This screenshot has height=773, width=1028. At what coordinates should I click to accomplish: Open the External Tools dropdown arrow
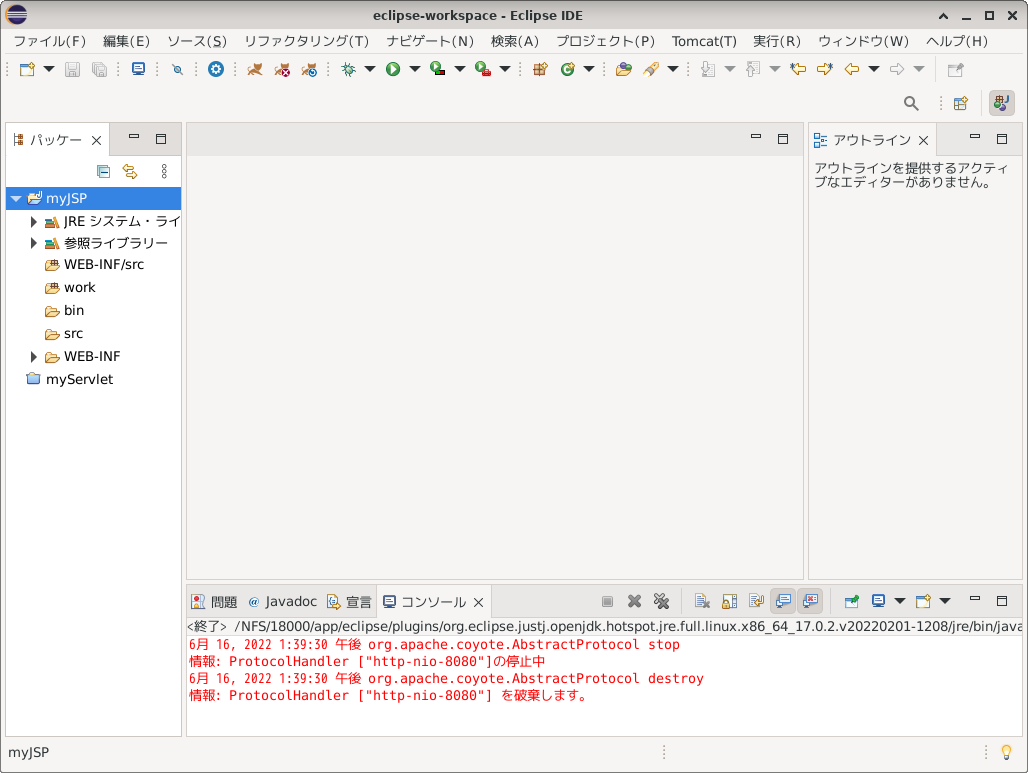[x=505, y=69]
